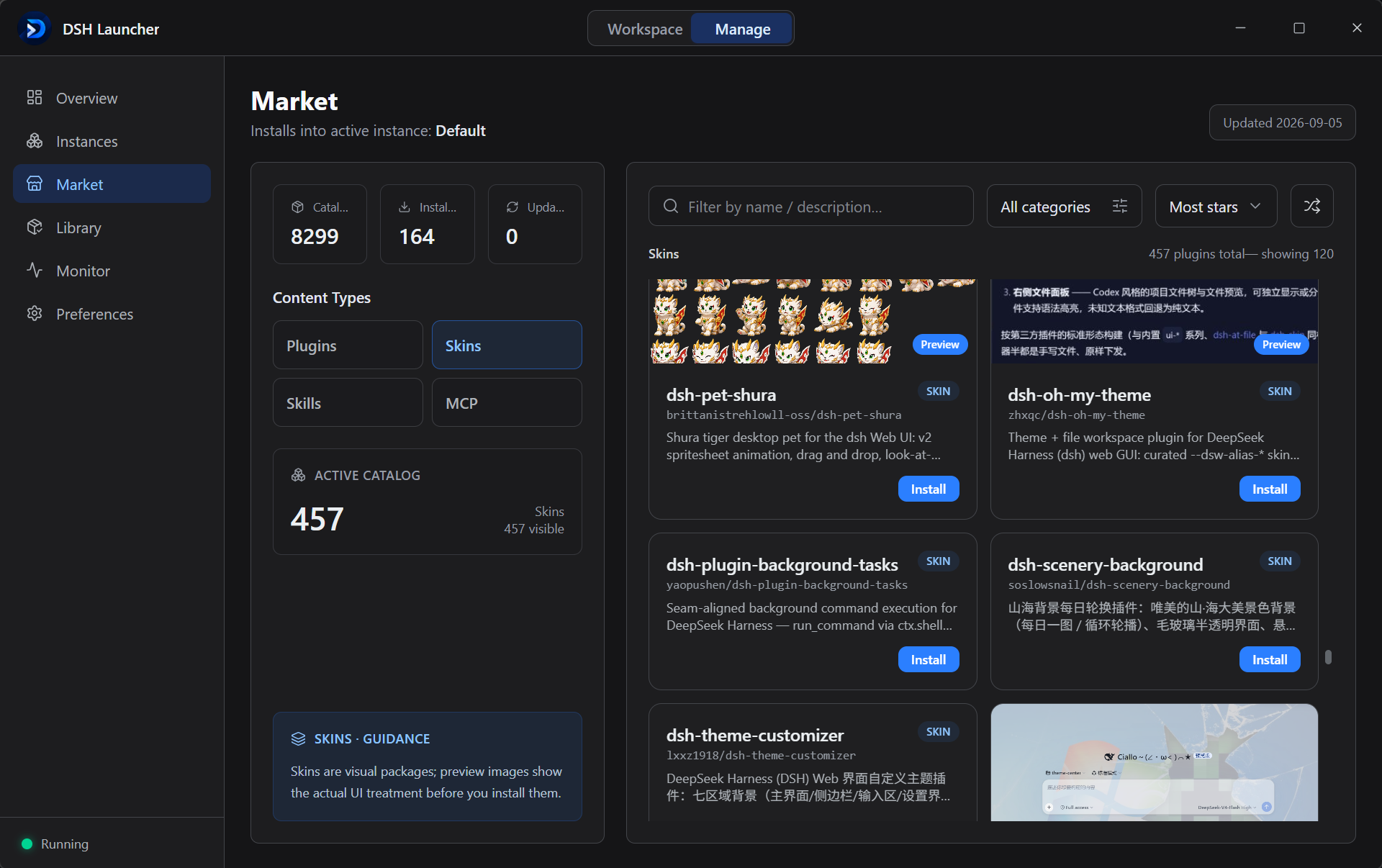Click the category filter sliders icon
The width and height of the screenshot is (1382, 868).
coord(1120,206)
